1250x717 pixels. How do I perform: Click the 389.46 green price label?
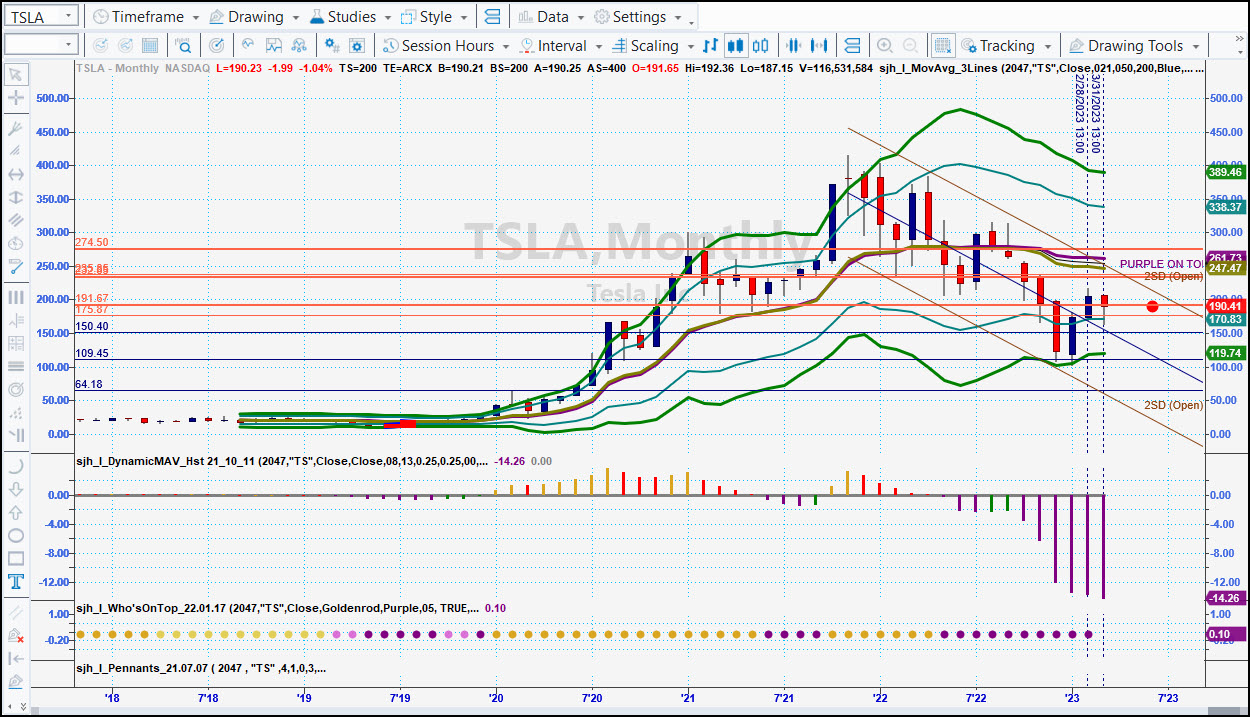click(x=1224, y=172)
